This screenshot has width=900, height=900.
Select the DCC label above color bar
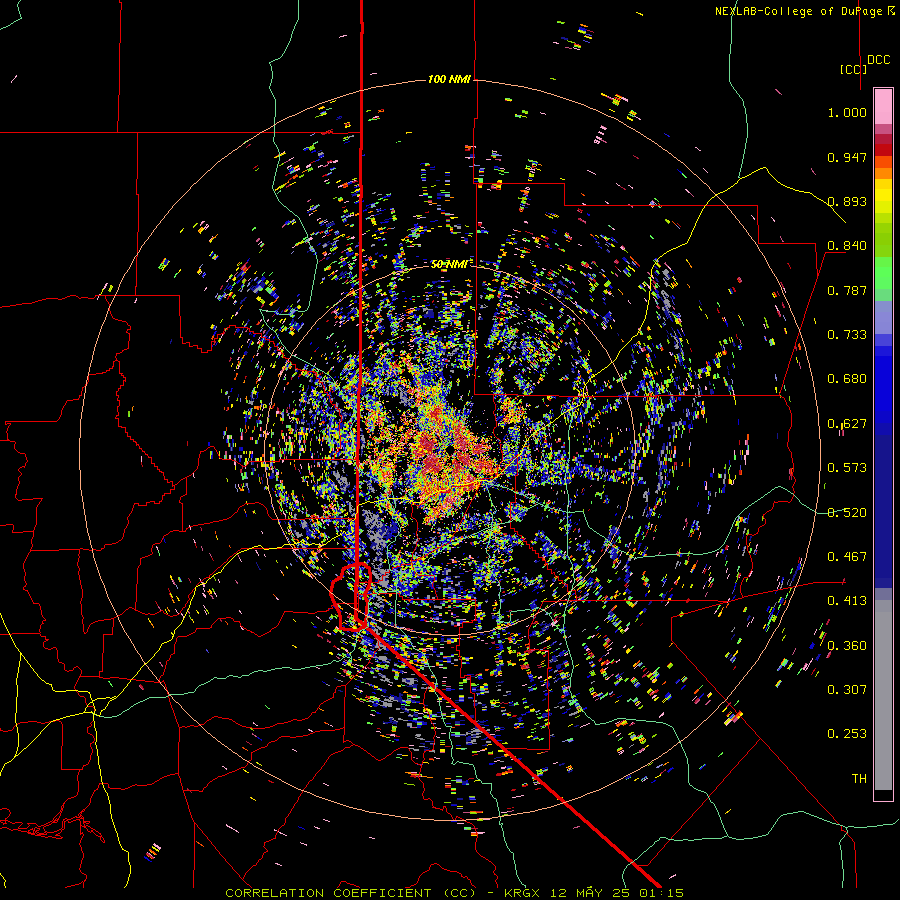point(878,60)
